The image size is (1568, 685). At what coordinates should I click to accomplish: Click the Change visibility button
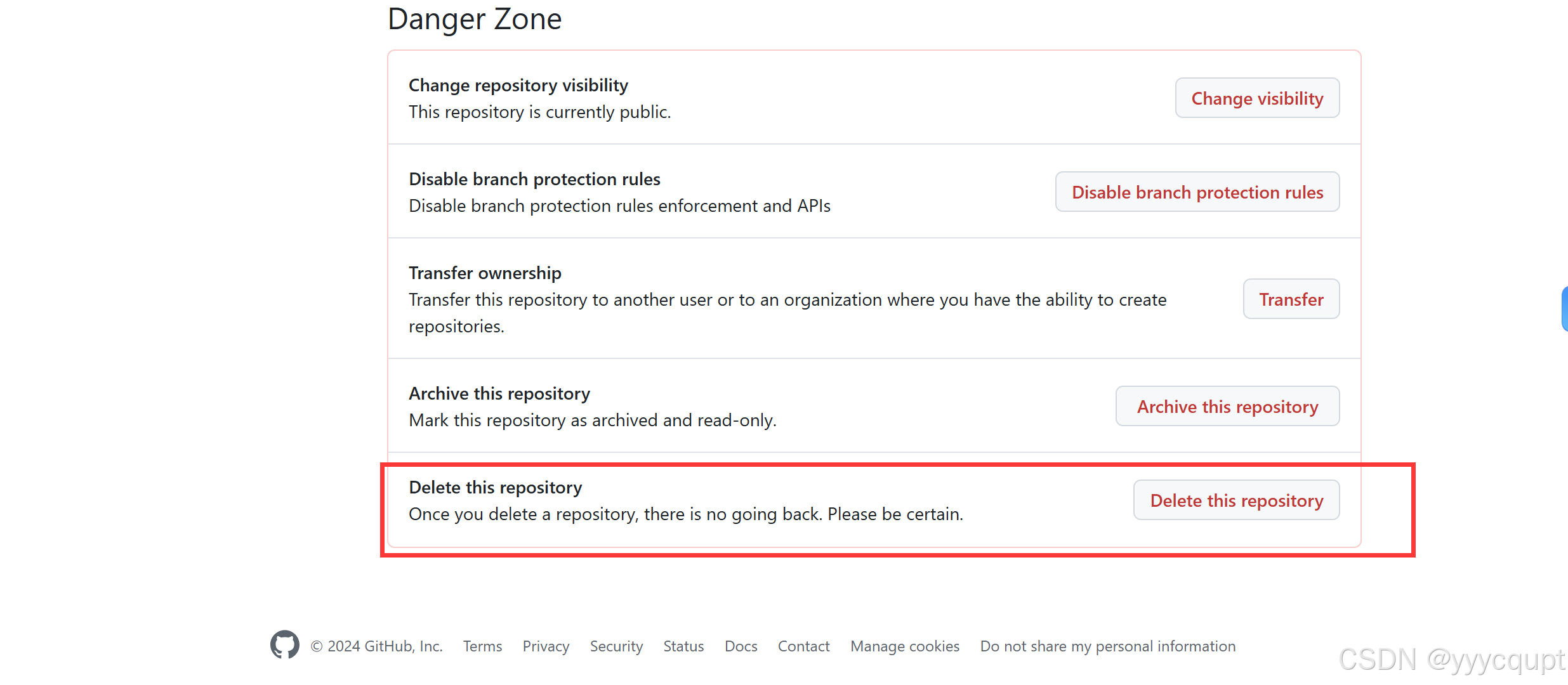pos(1257,98)
